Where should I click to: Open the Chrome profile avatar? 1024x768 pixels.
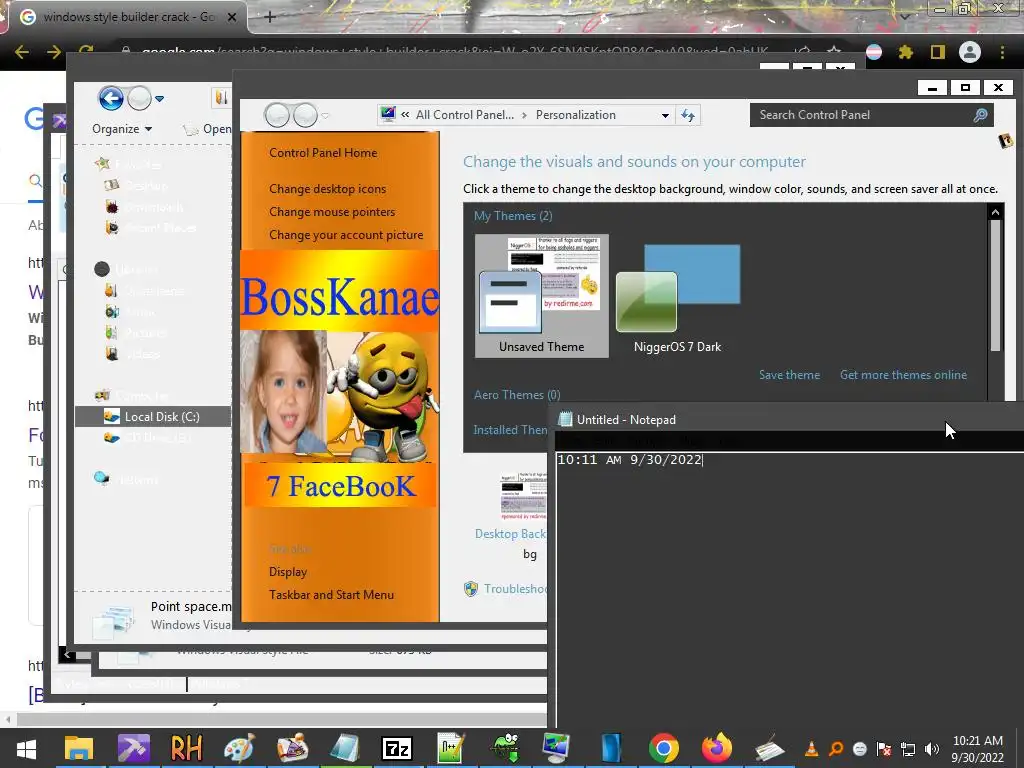[x=970, y=52]
